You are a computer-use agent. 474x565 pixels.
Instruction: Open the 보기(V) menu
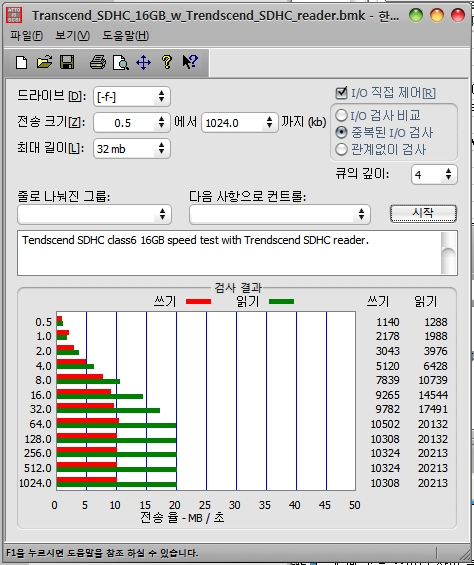pos(72,35)
